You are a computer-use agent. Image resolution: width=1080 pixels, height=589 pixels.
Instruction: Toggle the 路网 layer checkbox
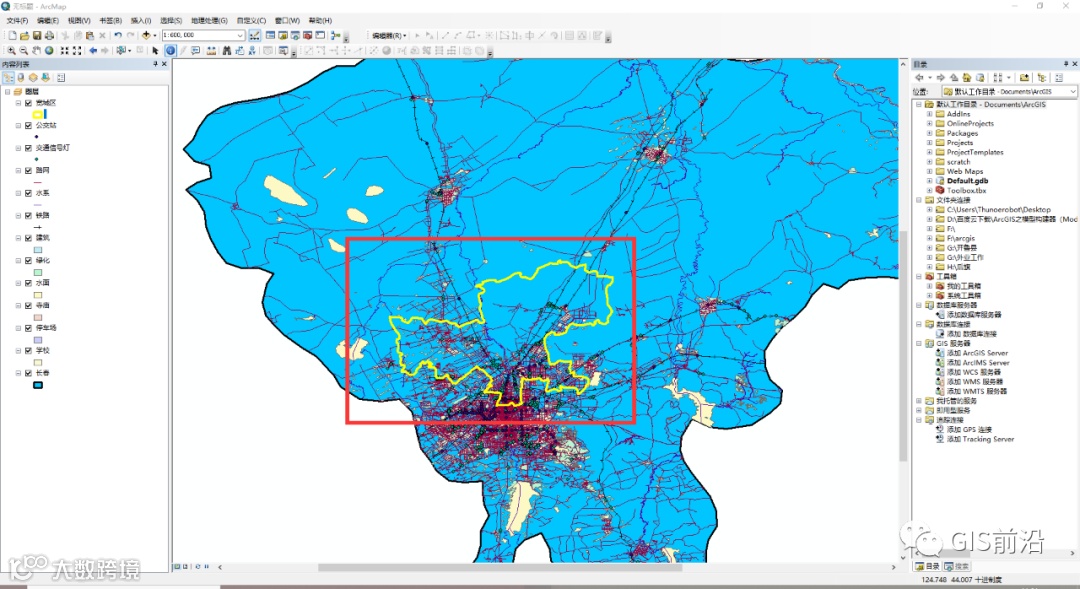[28, 170]
